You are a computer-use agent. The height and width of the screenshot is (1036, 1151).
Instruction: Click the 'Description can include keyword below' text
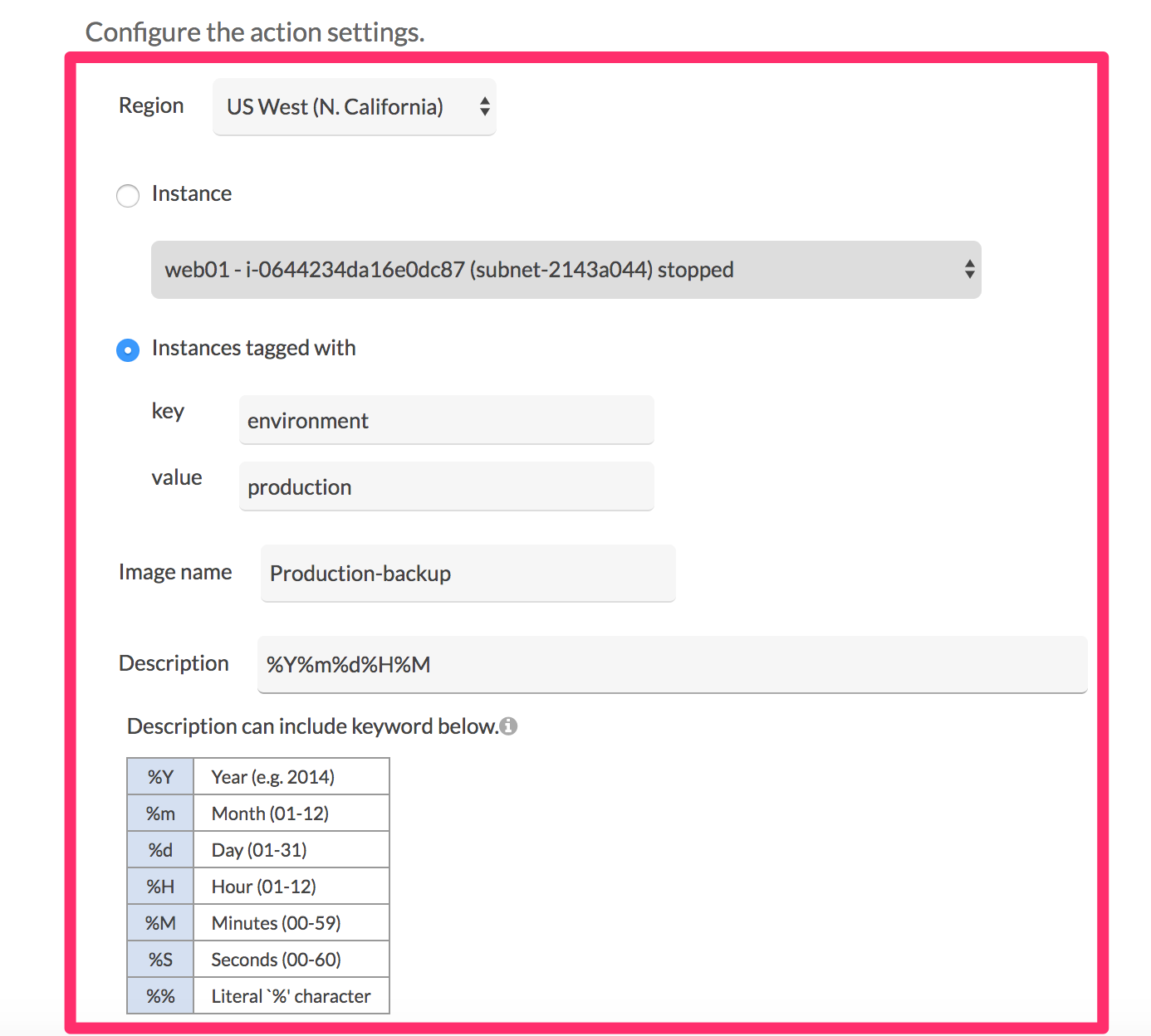coord(313,726)
